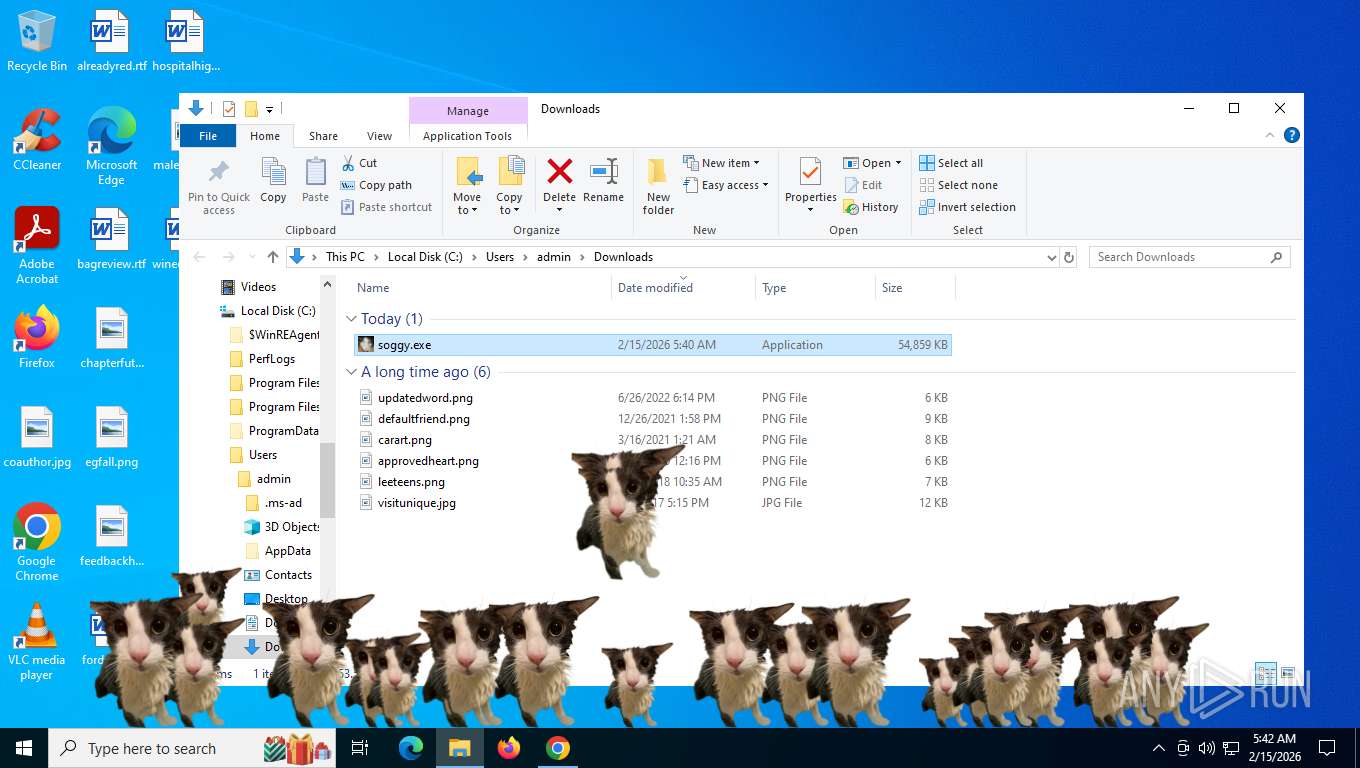Refresh the Downloads folder view
1360x768 pixels.
tap(1069, 257)
